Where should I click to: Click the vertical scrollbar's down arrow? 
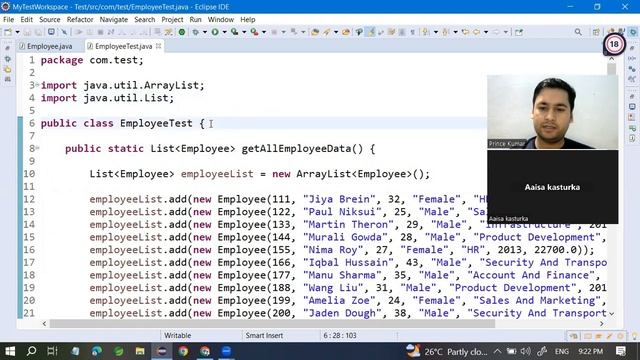(x=611, y=313)
